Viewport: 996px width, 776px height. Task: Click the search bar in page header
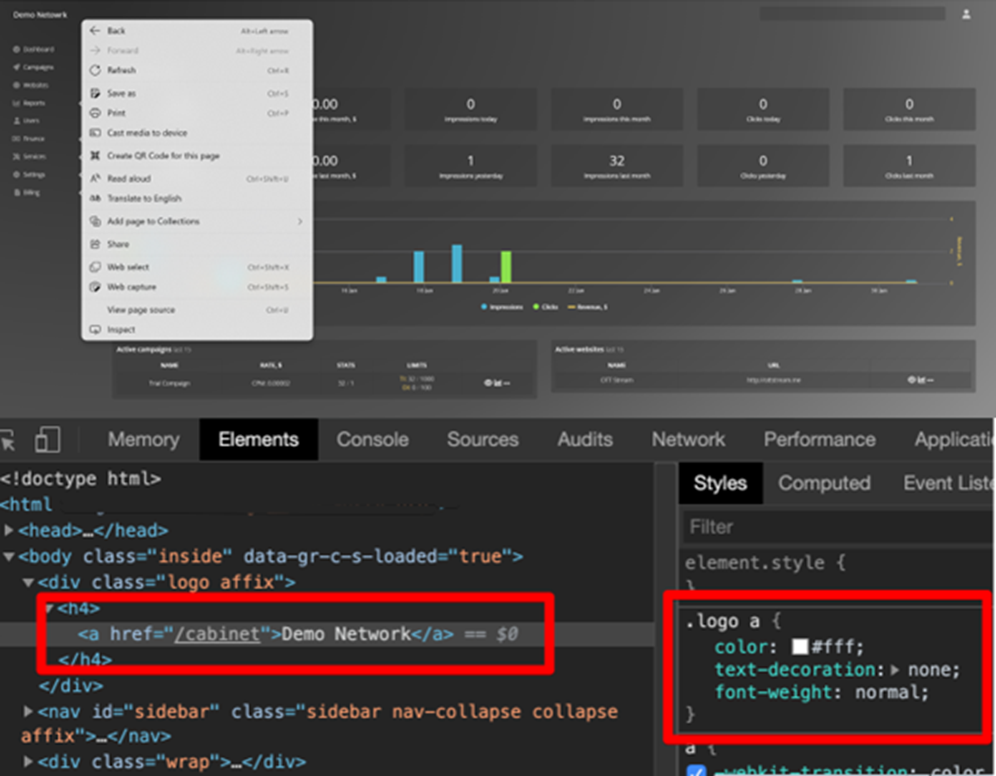pos(852,14)
